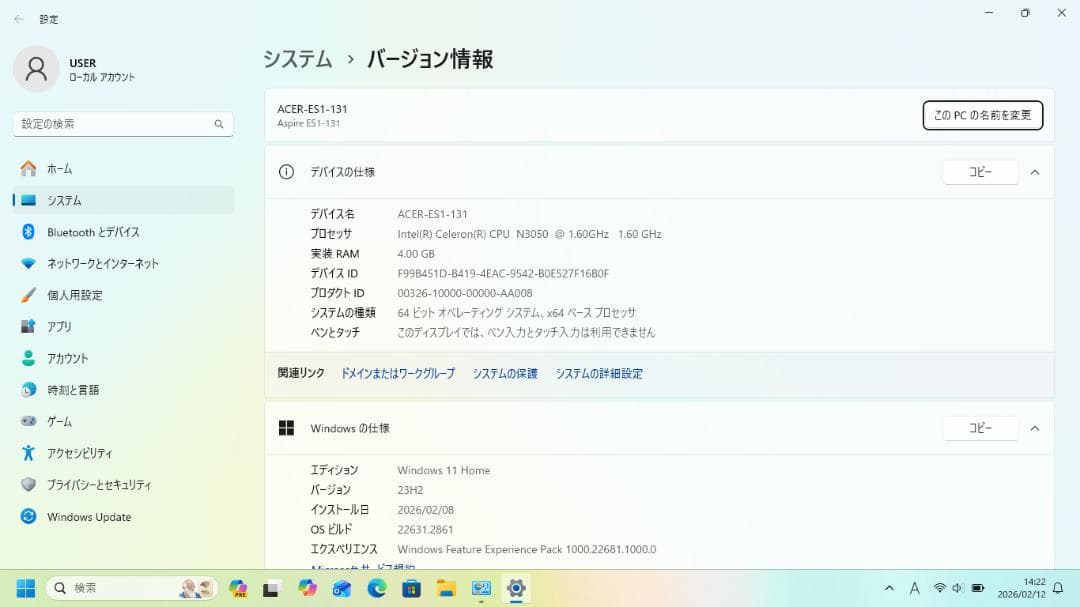Open 個人用設定 page
Image resolution: width=1080 pixels, height=607 pixels.
[x=123, y=295]
